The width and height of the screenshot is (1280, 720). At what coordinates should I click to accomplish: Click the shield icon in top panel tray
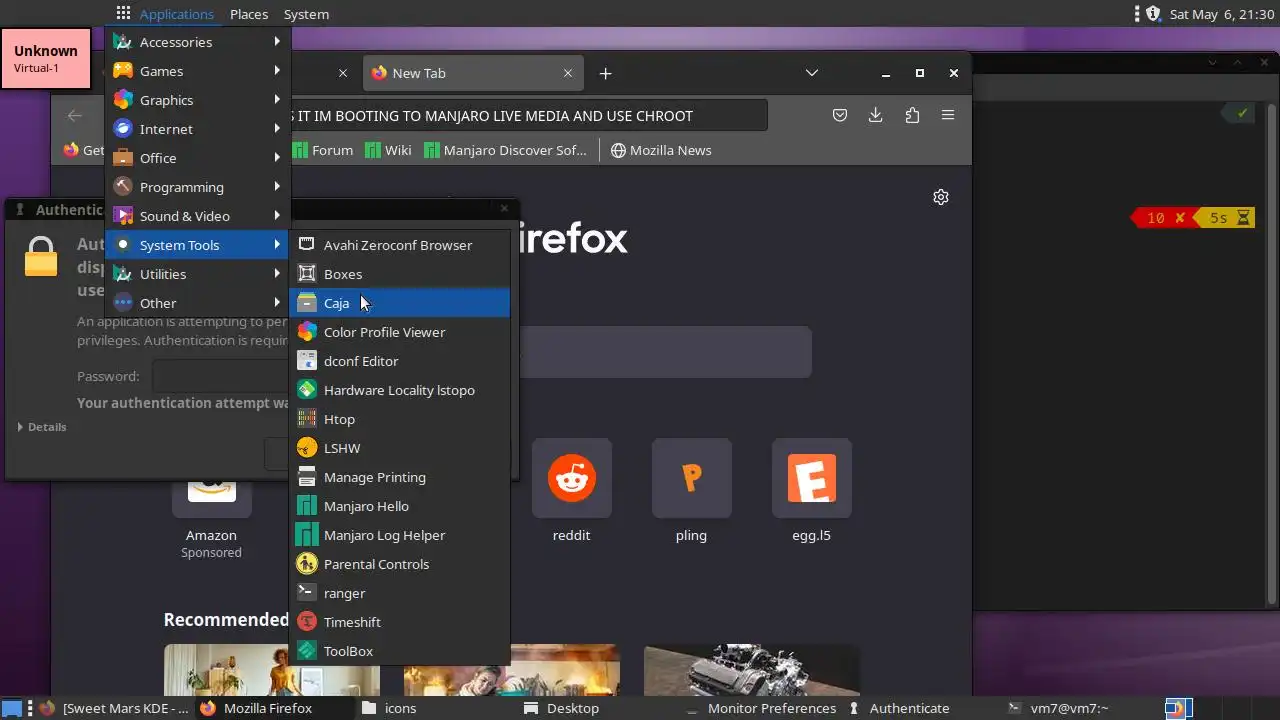coord(1153,14)
